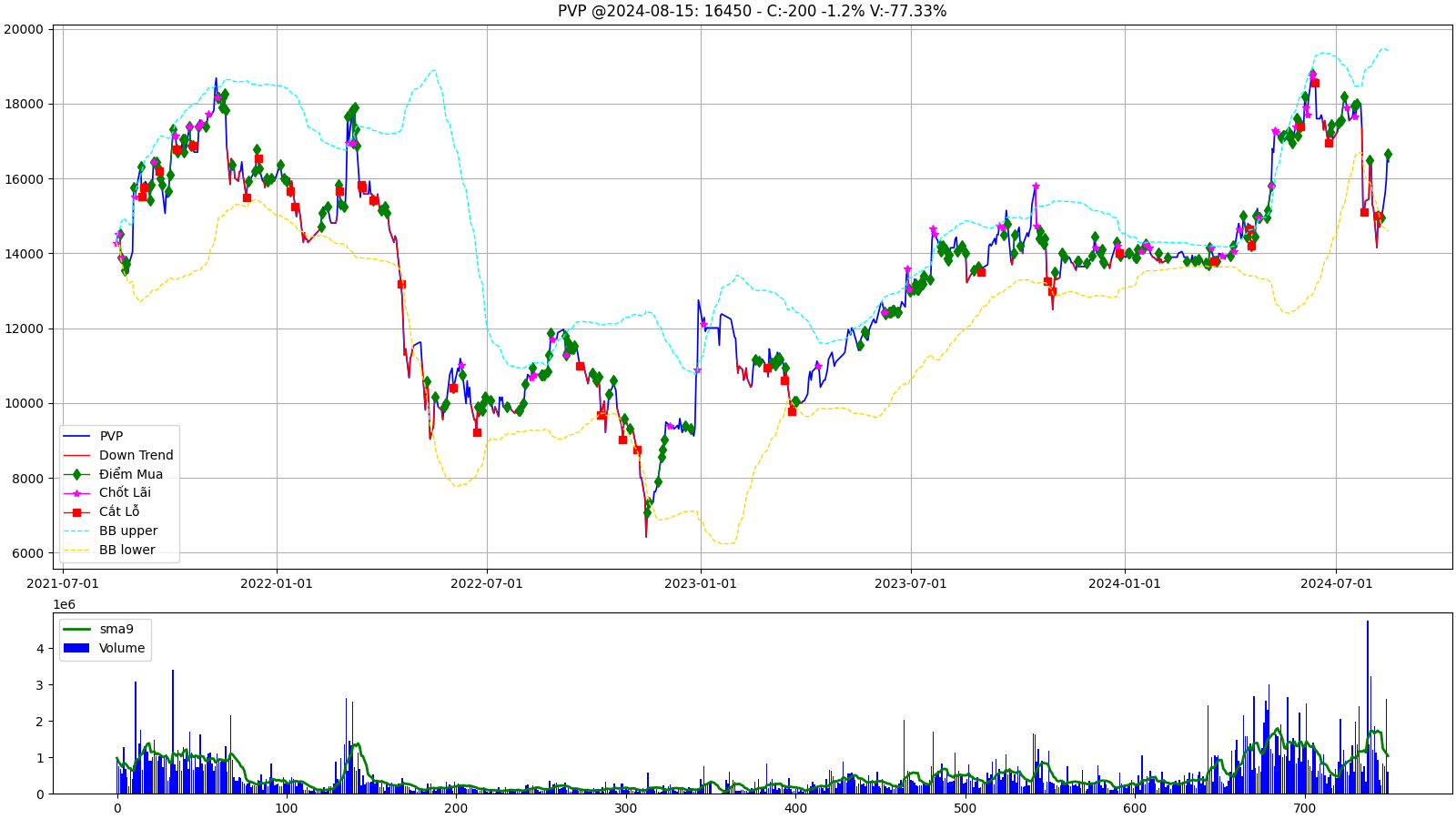The height and width of the screenshot is (819, 1456).
Task: Click the 2024-01-01 date label
Action: [1125, 583]
